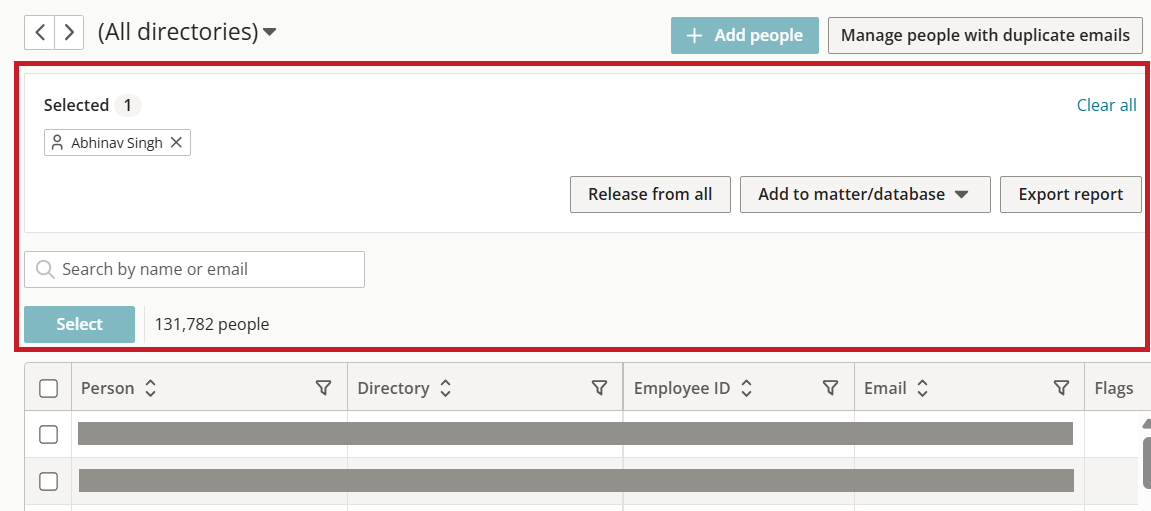The image size is (1151, 511).
Task: Remove Abhinav Singh from selection
Action: pyautogui.click(x=176, y=142)
